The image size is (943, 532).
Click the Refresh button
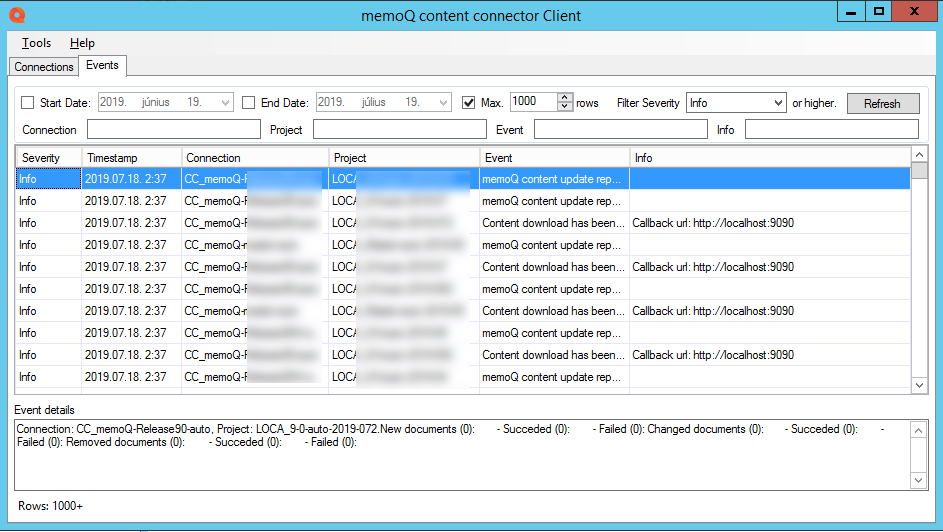883,103
